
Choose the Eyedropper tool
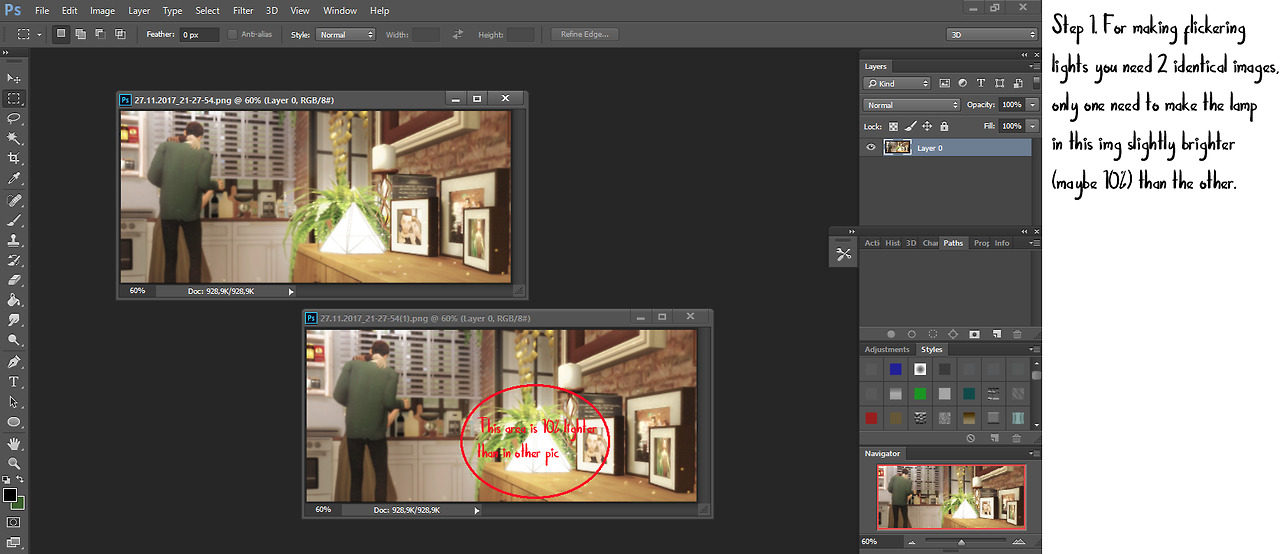[14, 179]
